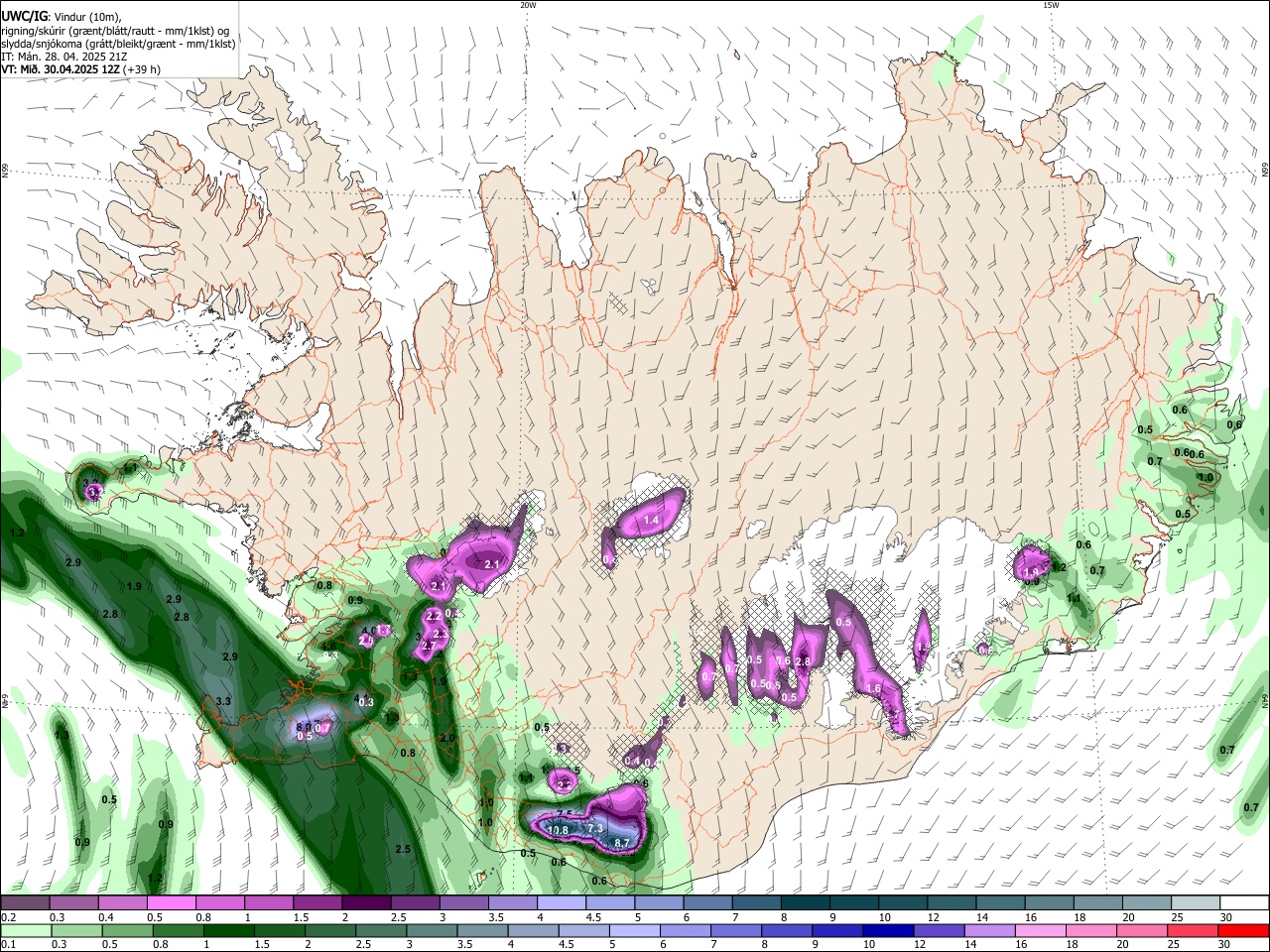Click the dusky purple first swatch in the top legend row
Image resolution: width=1270 pixels, height=952 pixels.
[x=25, y=903]
